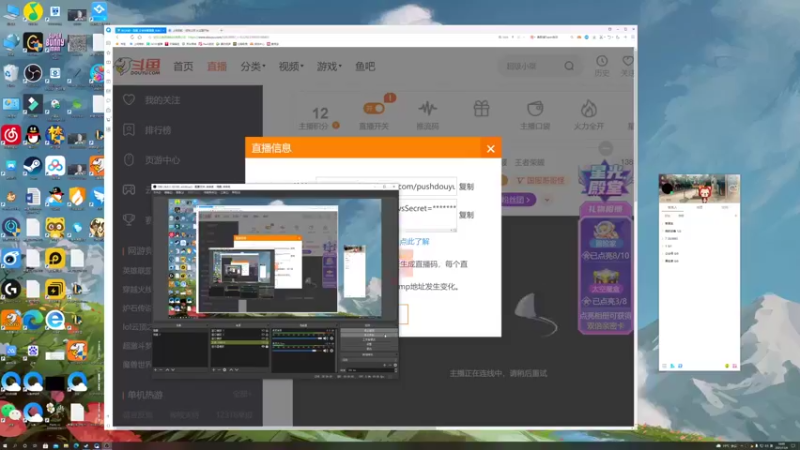Viewport: 800px width, 450px height.
Task: Click the 太空魔盒 reward box
Action: [x=605, y=282]
